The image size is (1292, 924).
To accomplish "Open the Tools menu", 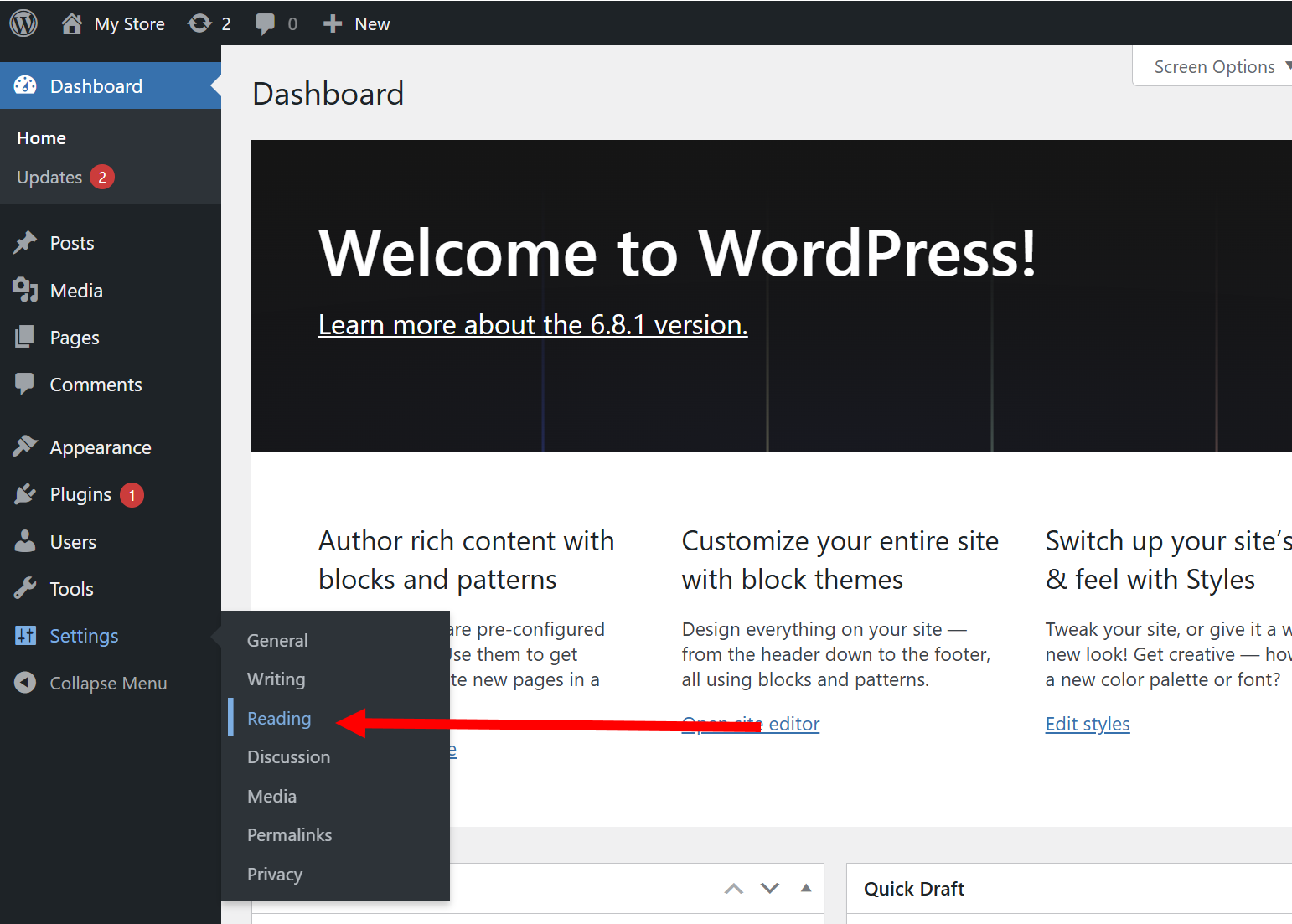I will pos(72,589).
